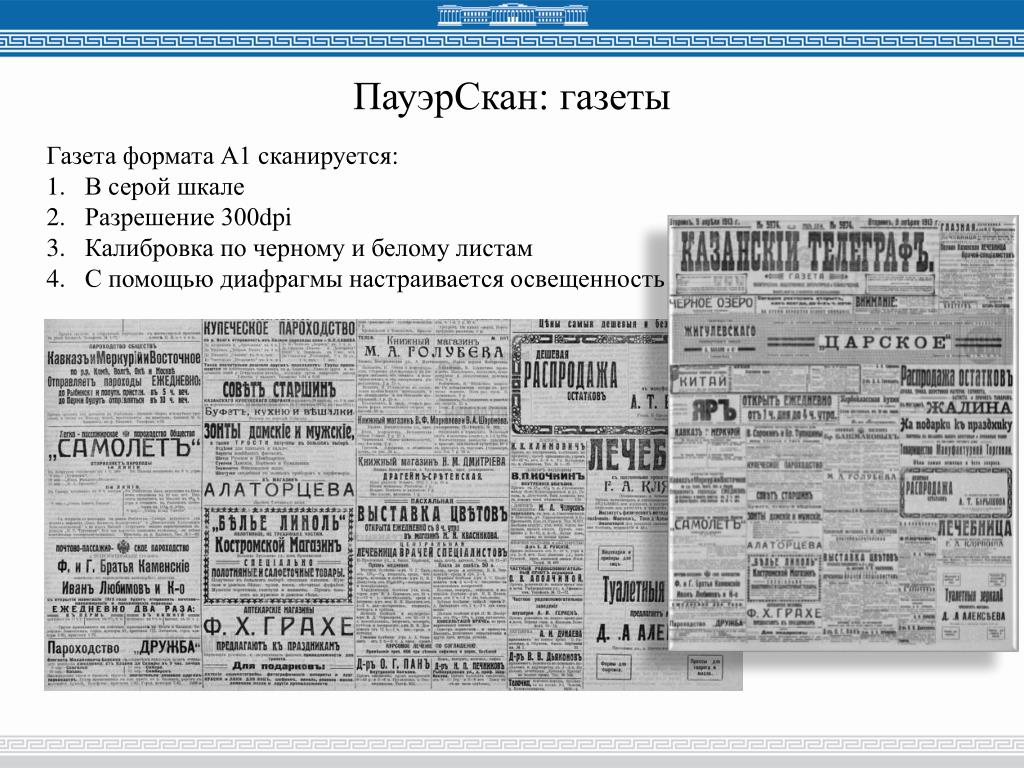Click the building logo in the top header

coord(510,15)
